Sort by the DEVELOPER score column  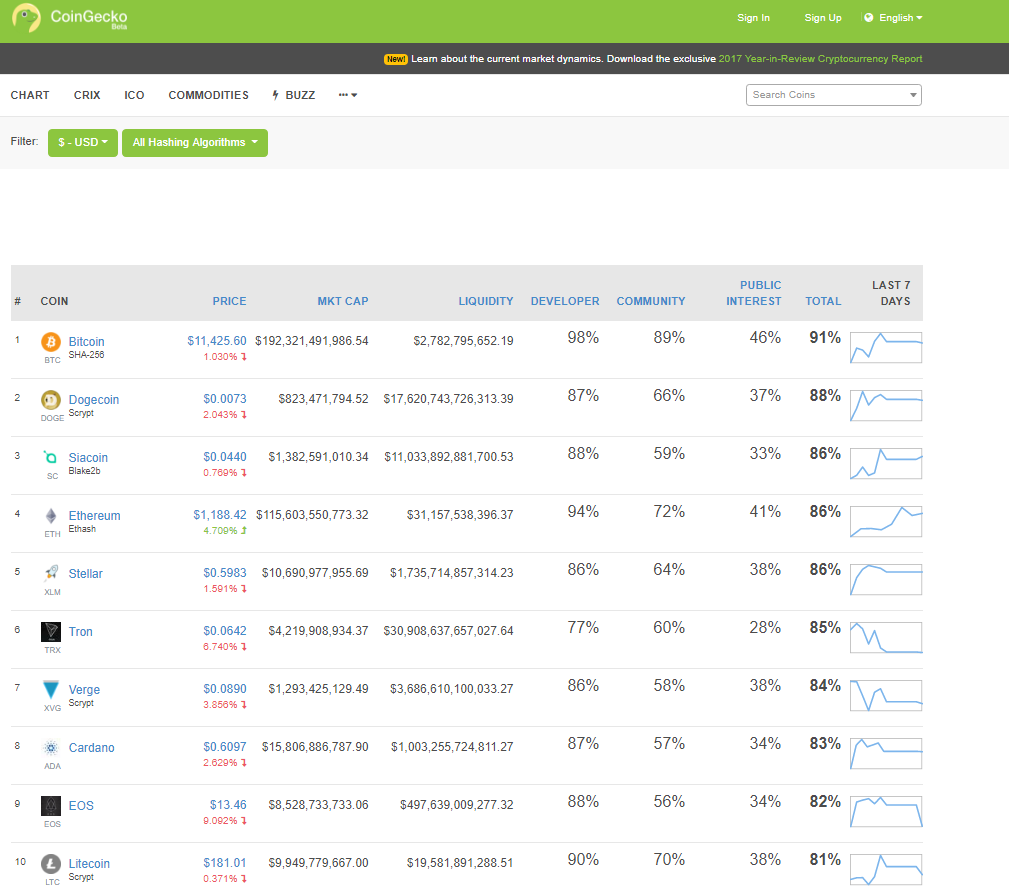coord(565,301)
